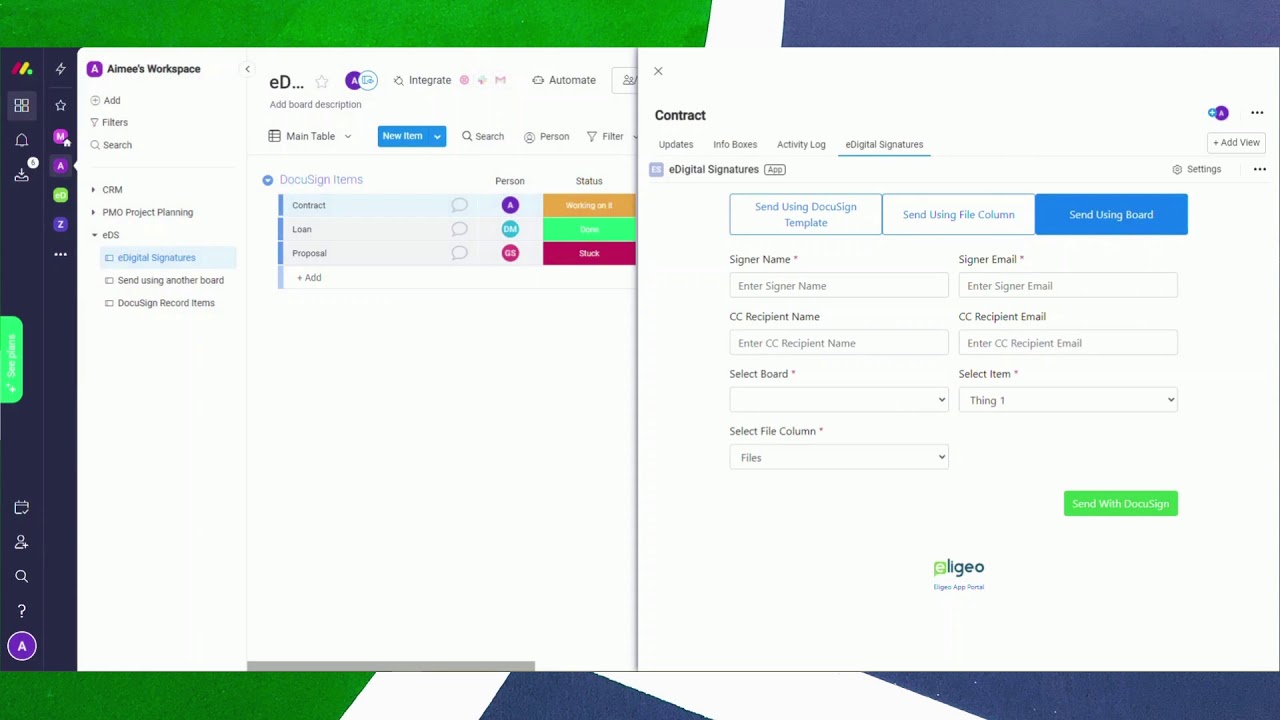Open the invite members icon
The height and width of the screenshot is (720, 1280).
[22, 542]
